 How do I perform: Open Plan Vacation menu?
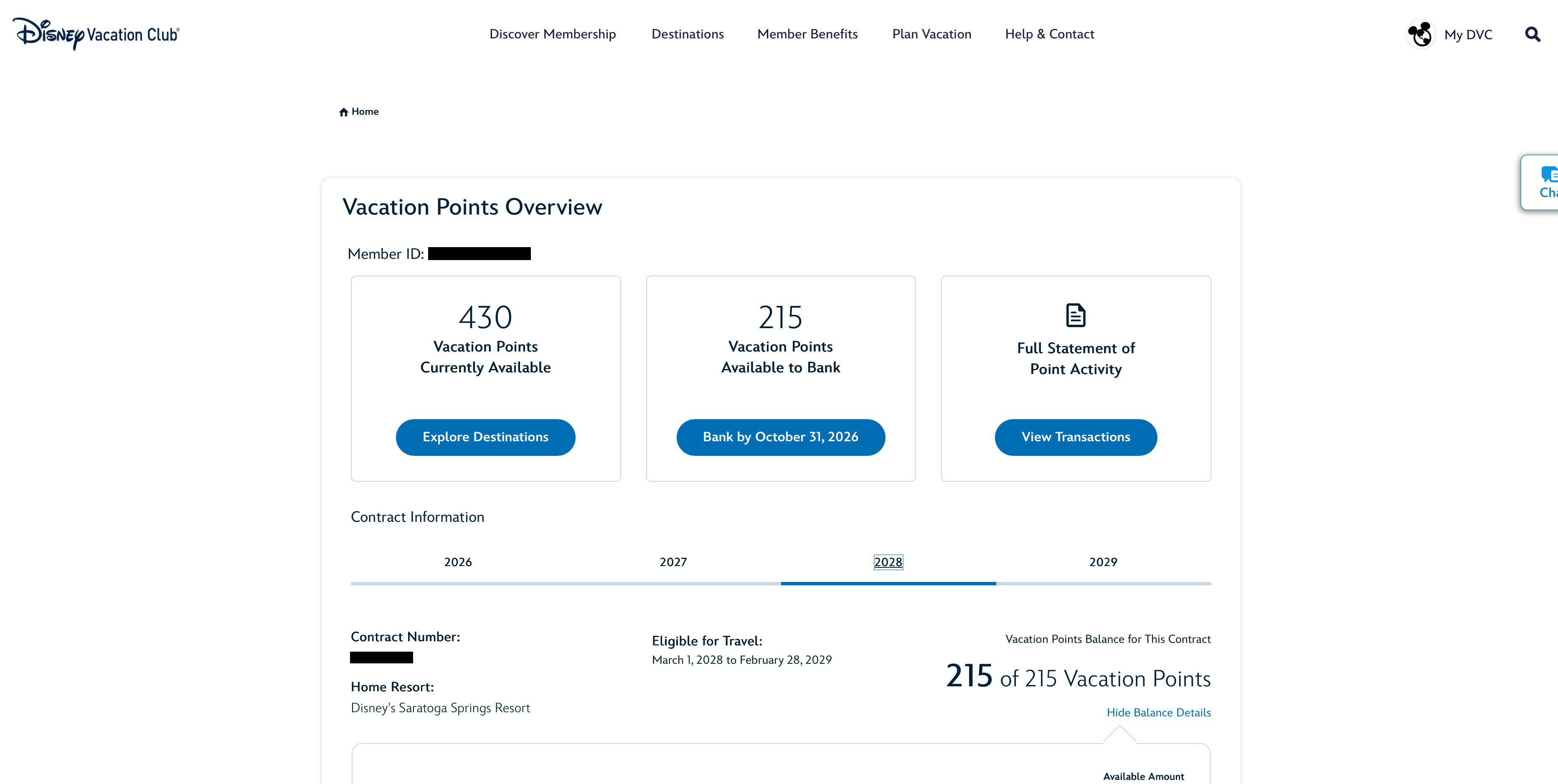[932, 35]
